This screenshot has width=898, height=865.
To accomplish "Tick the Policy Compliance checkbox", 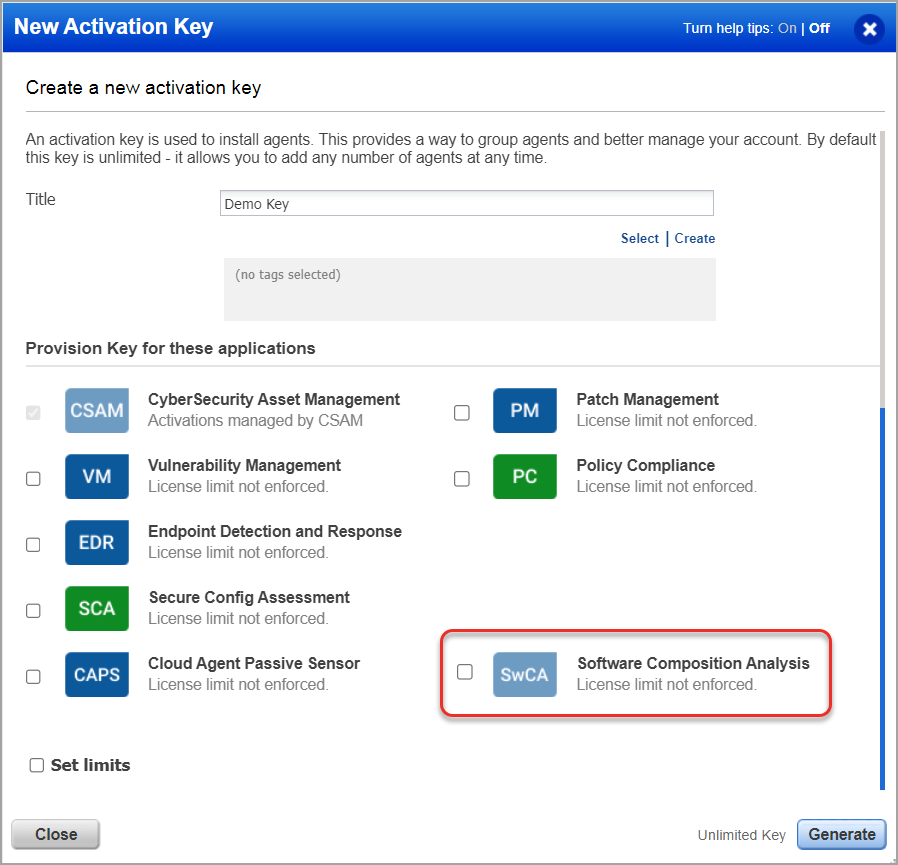I will pyautogui.click(x=462, y=478).
